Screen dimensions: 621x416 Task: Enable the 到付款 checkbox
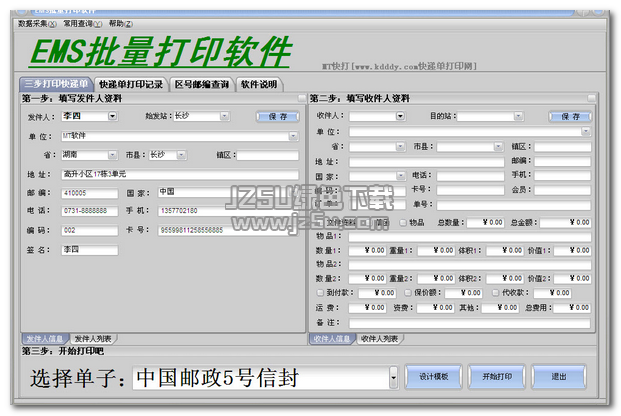coord(320,292)
